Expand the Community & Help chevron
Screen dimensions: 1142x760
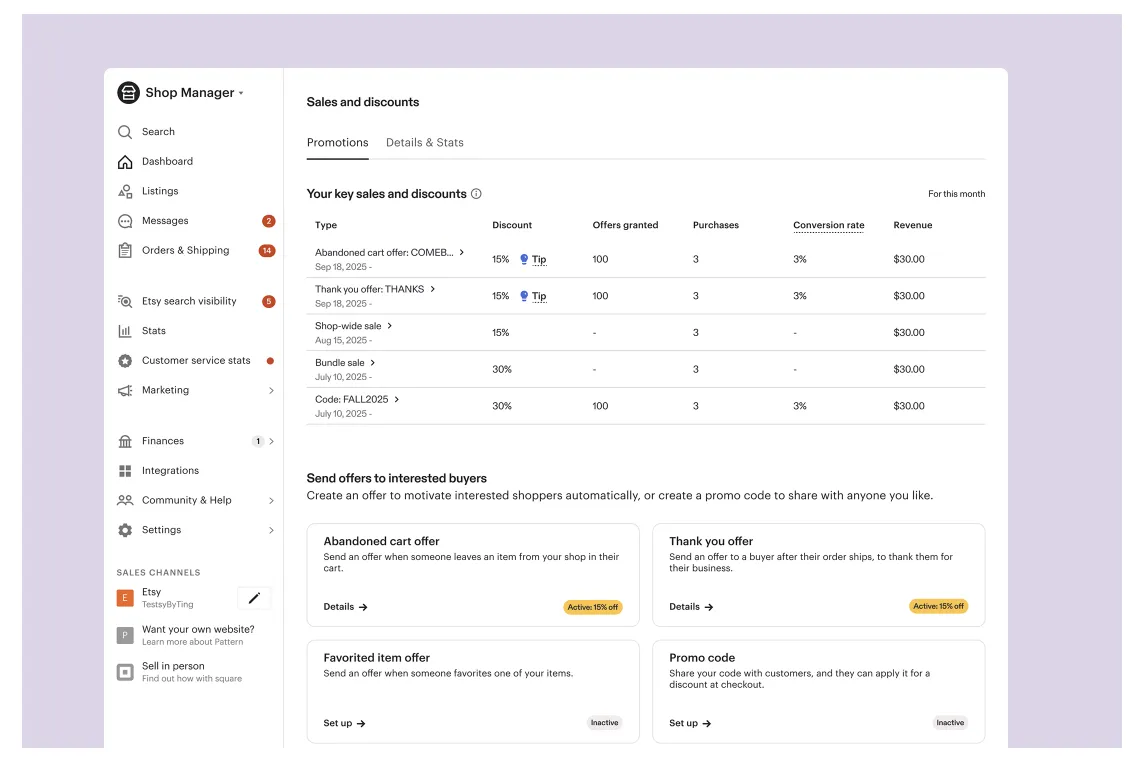(271, 500)
